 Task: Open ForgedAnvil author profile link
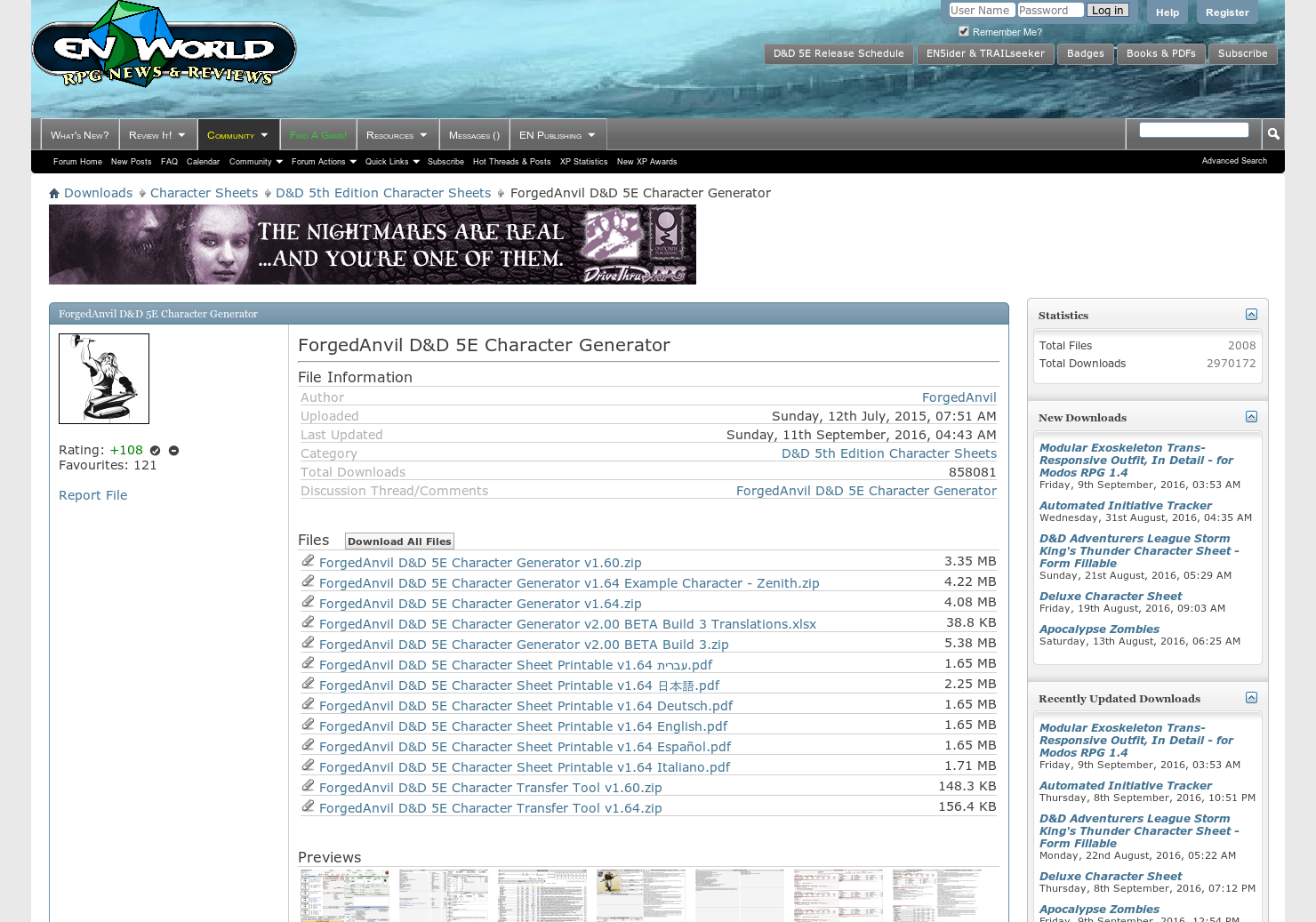coord(959,397)
